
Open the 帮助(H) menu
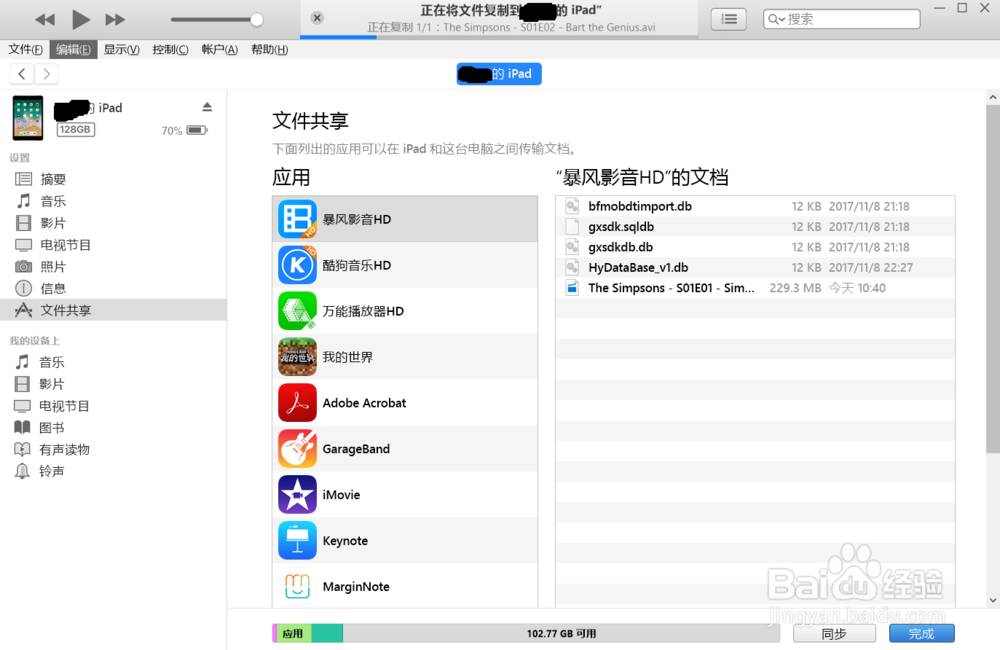[269, 49]
